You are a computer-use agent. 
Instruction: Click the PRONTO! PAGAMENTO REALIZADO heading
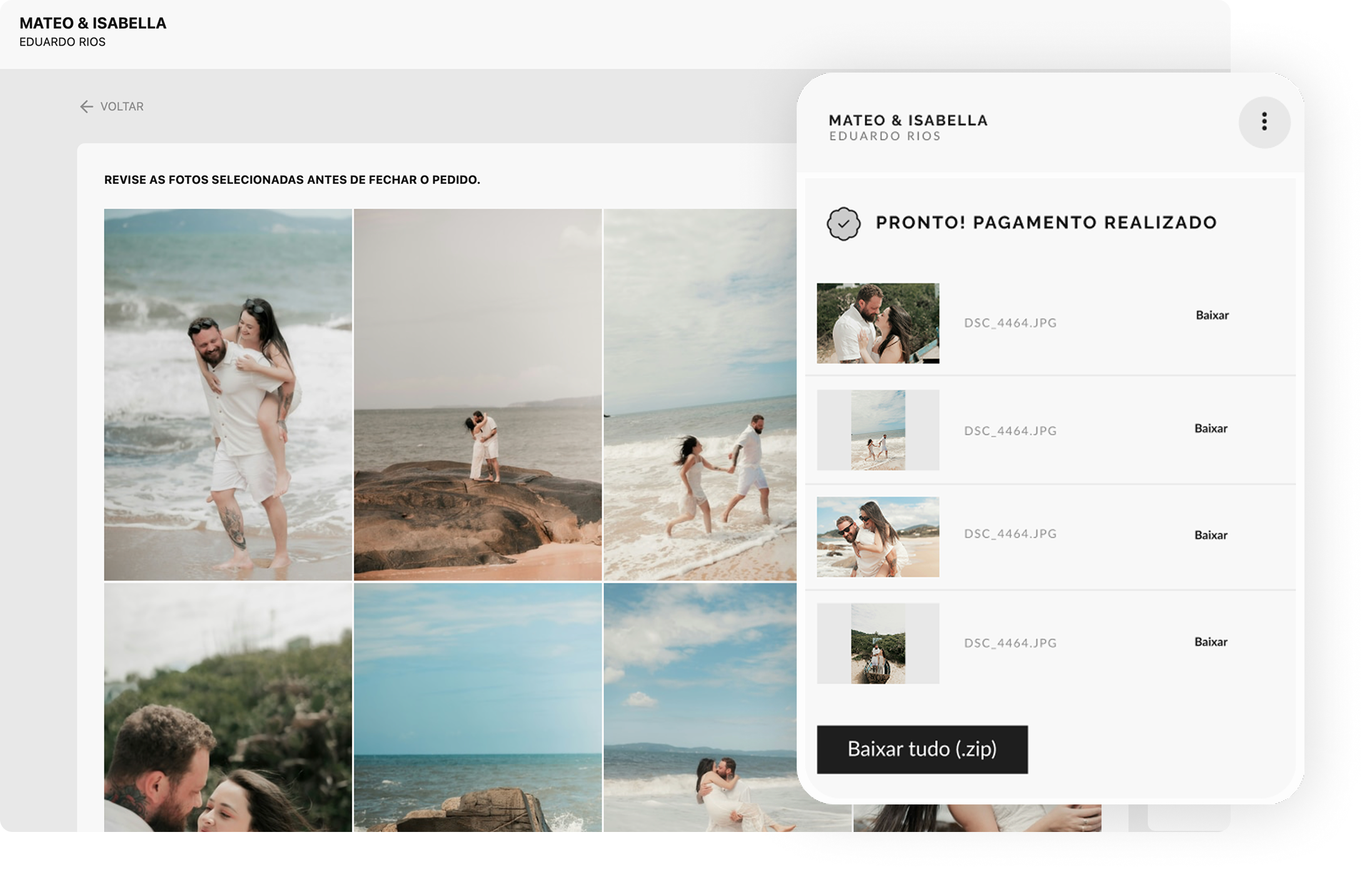click(1046, 223)
